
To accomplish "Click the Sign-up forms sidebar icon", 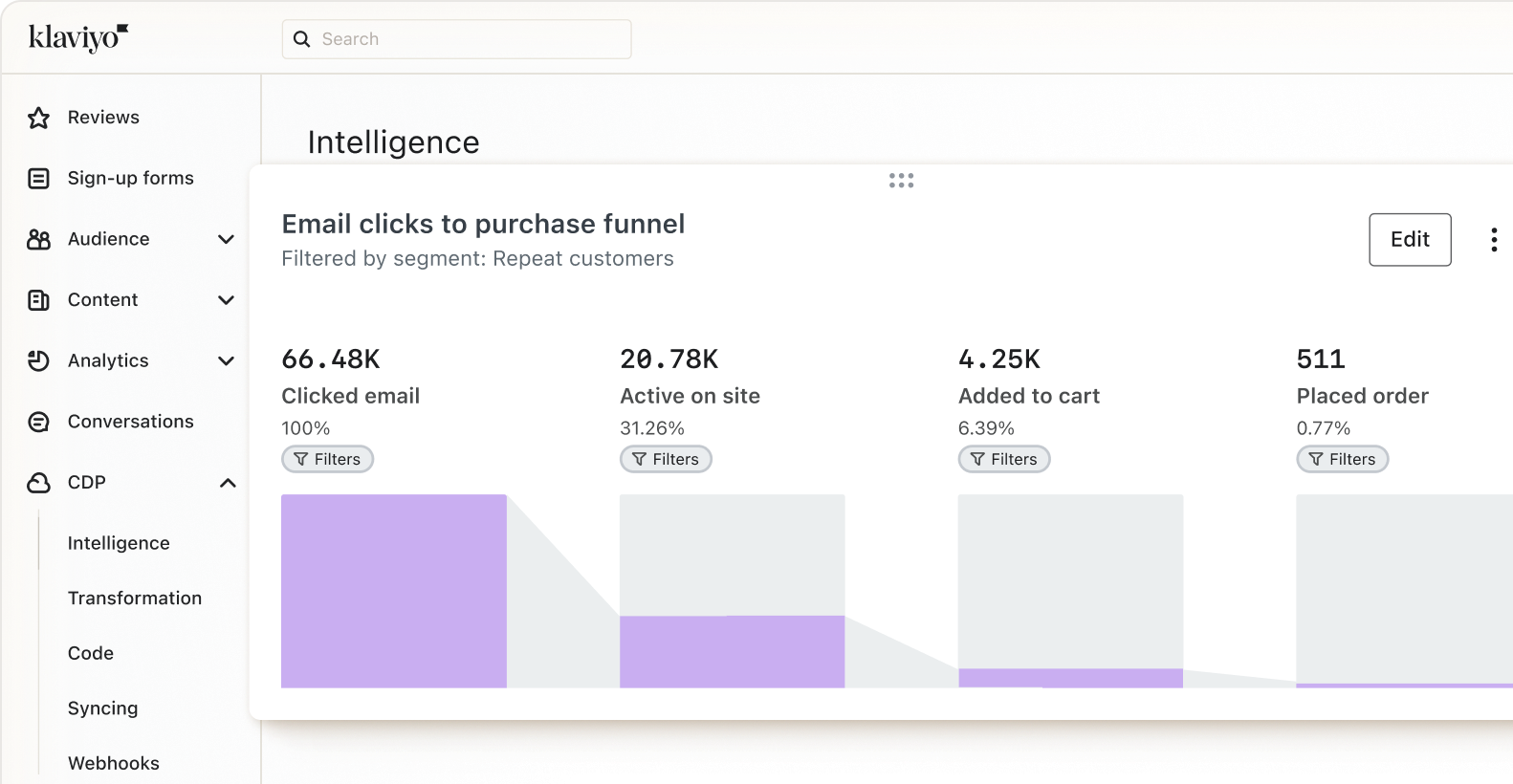I will point(38,179).
